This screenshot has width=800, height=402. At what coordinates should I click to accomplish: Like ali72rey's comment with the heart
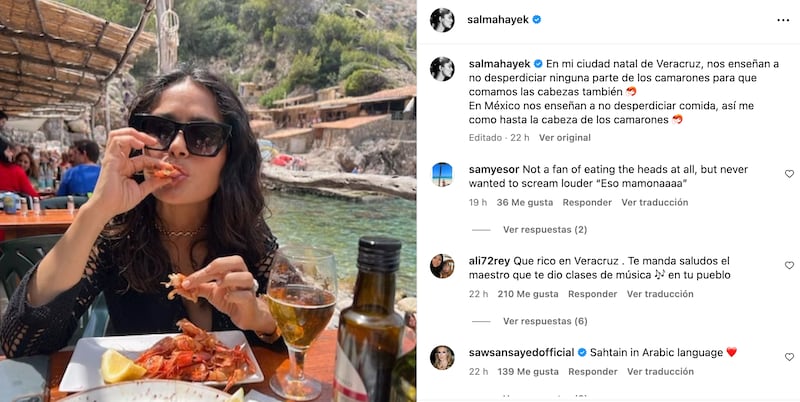pos(789,266)
